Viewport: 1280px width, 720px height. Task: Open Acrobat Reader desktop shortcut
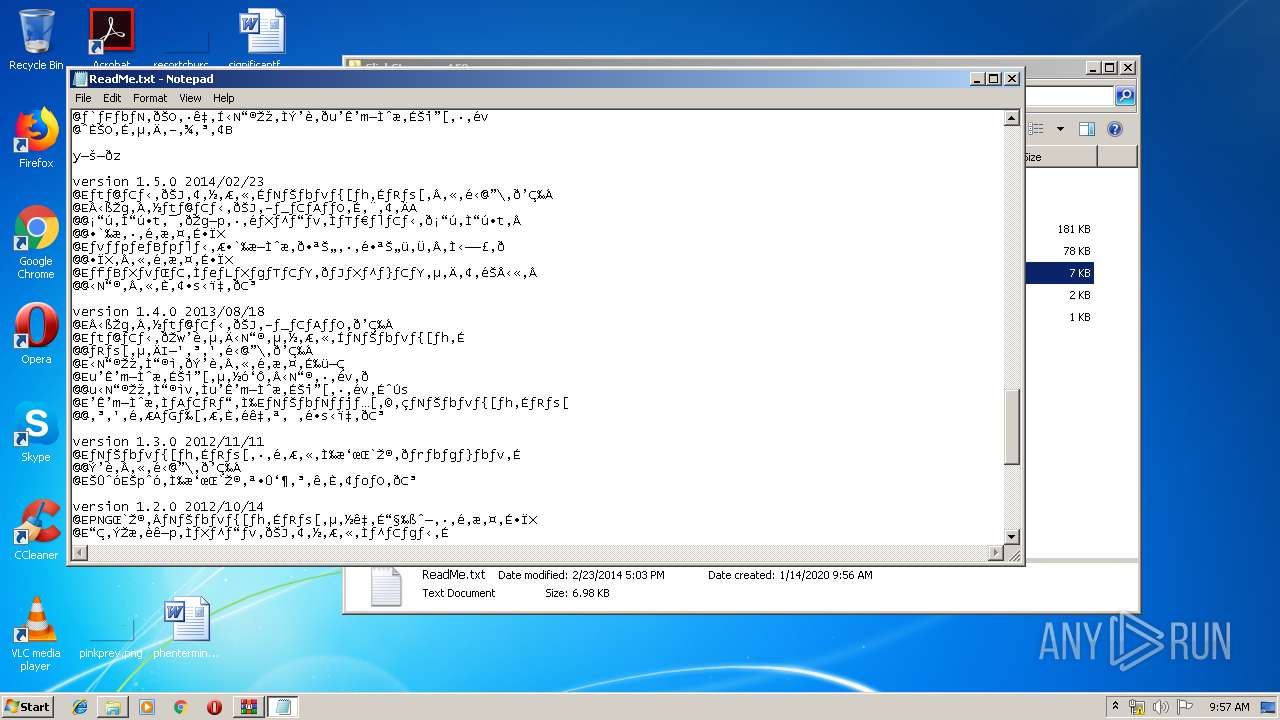pos(111,38)
